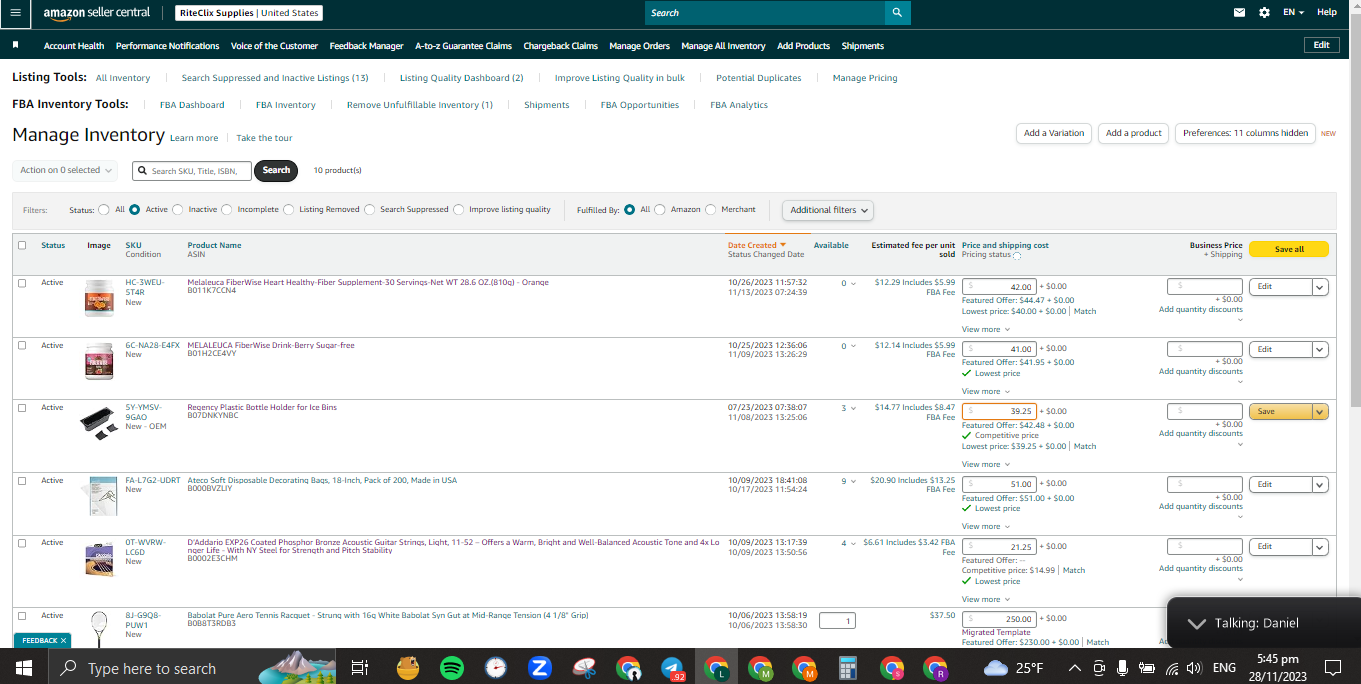
Task: Open Feedback Manager
Action: [366, 46]
